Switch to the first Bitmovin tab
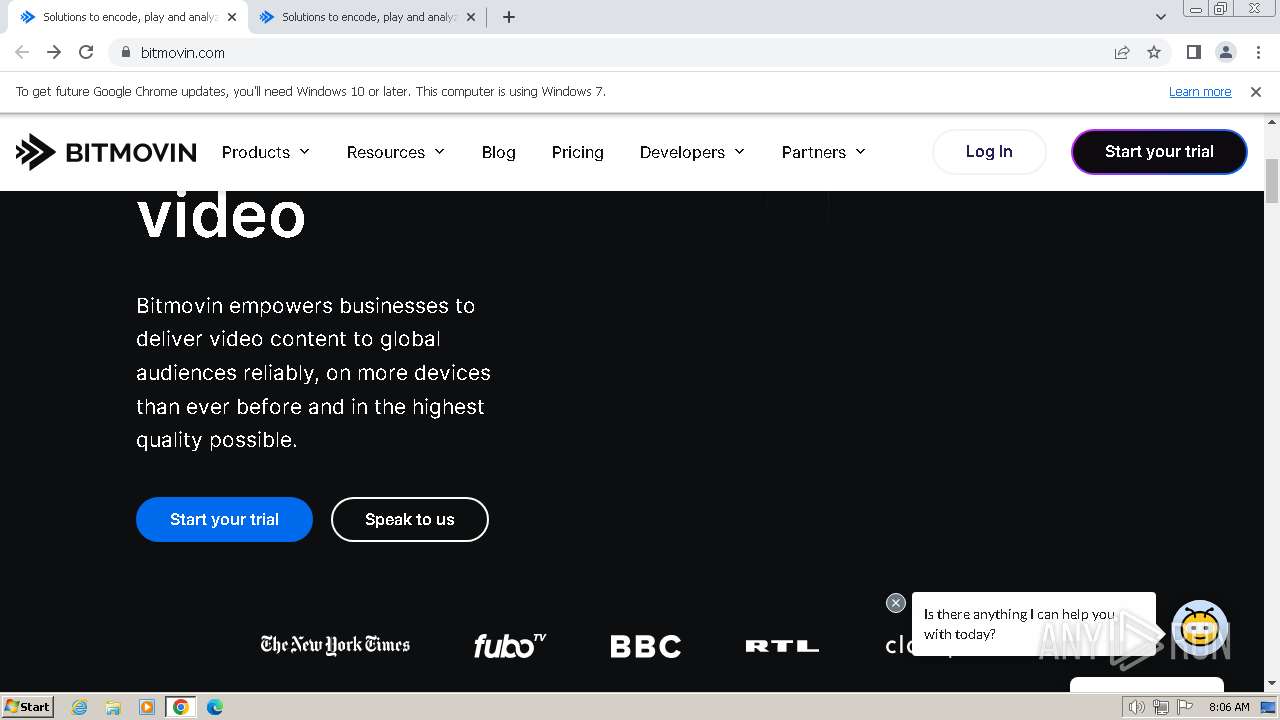The height and width of the screenshot is (720, 1280). 128,17
